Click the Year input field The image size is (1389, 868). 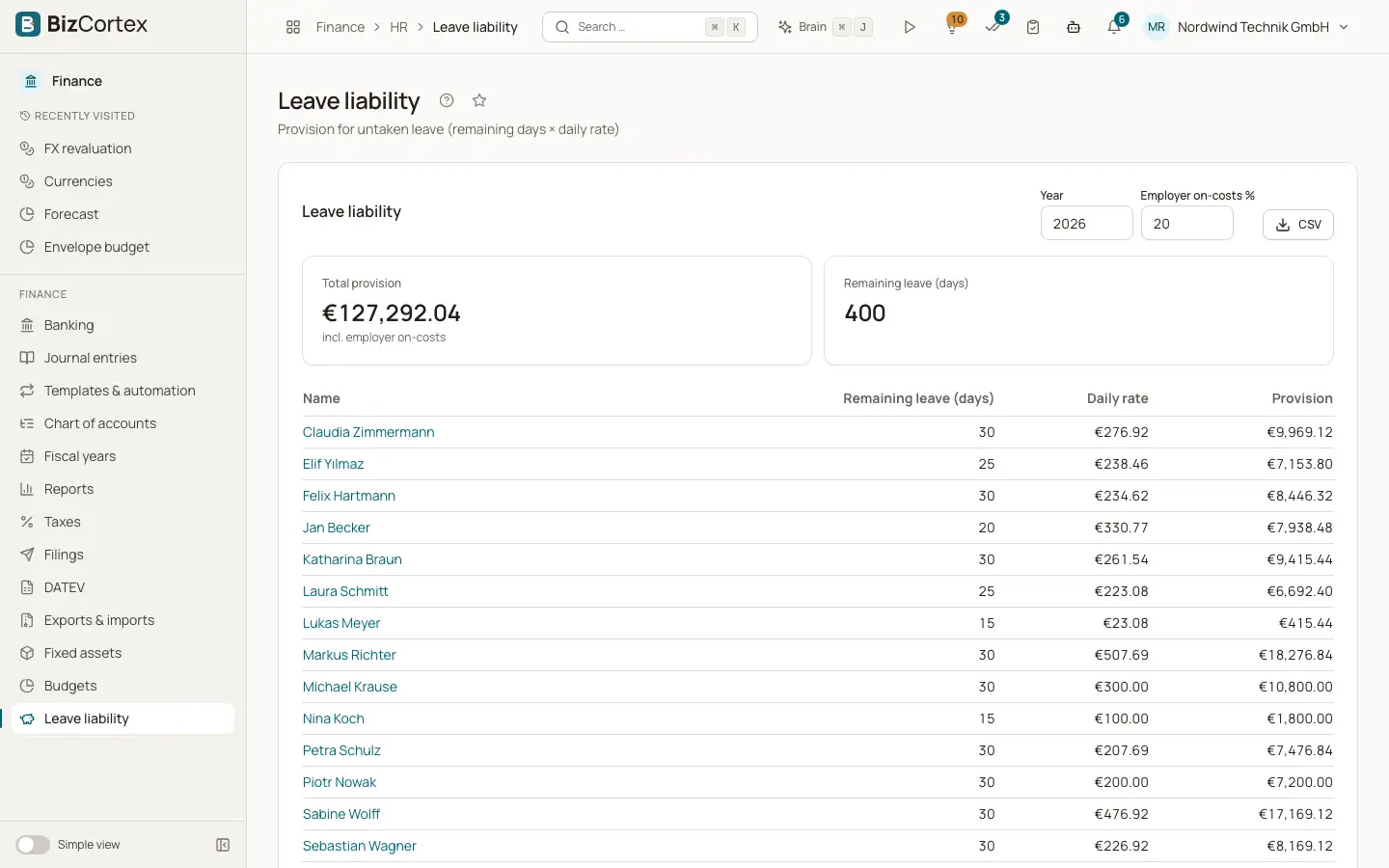(1087, 224)
